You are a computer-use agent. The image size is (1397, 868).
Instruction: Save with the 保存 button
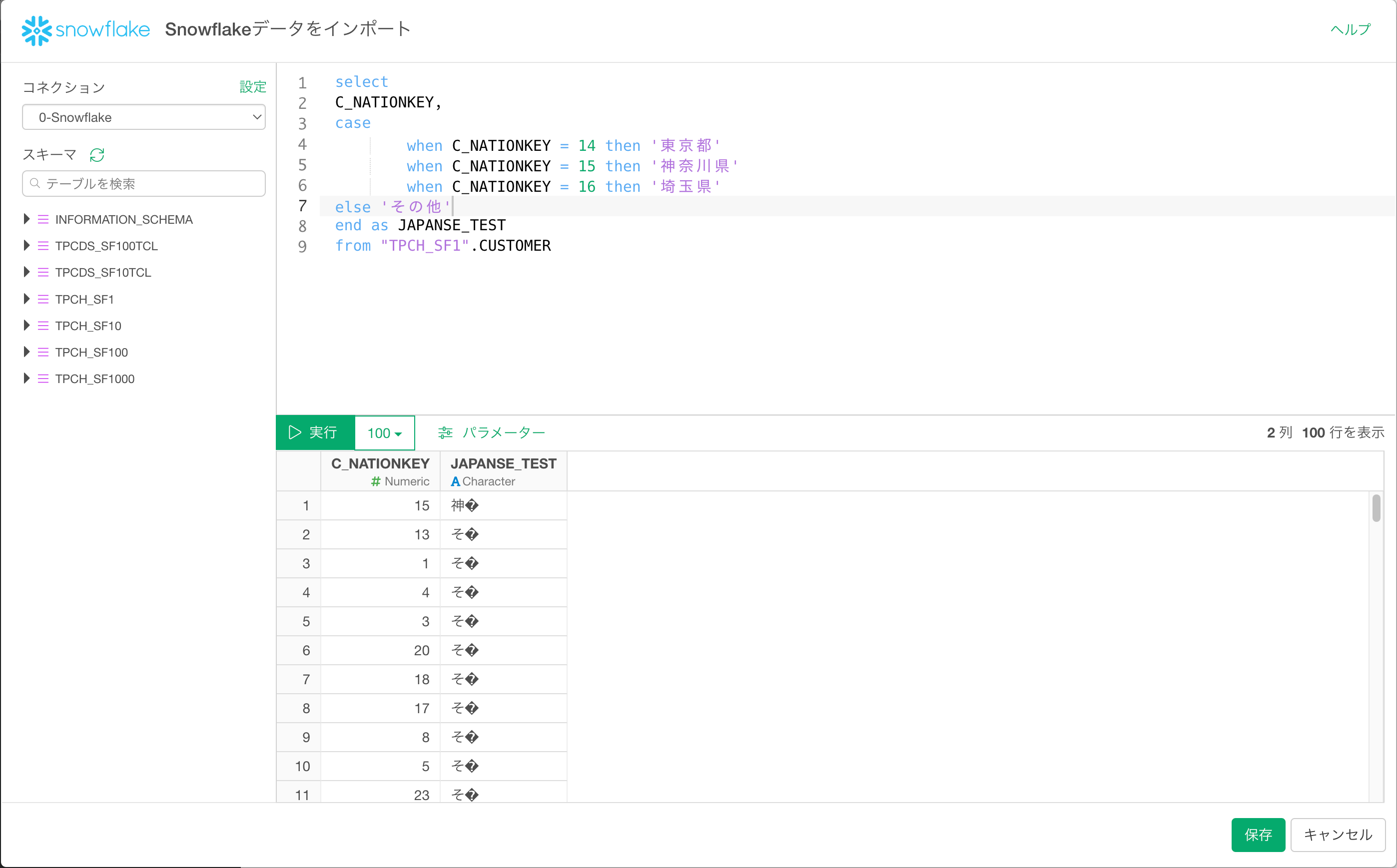tap(1258, 835)
